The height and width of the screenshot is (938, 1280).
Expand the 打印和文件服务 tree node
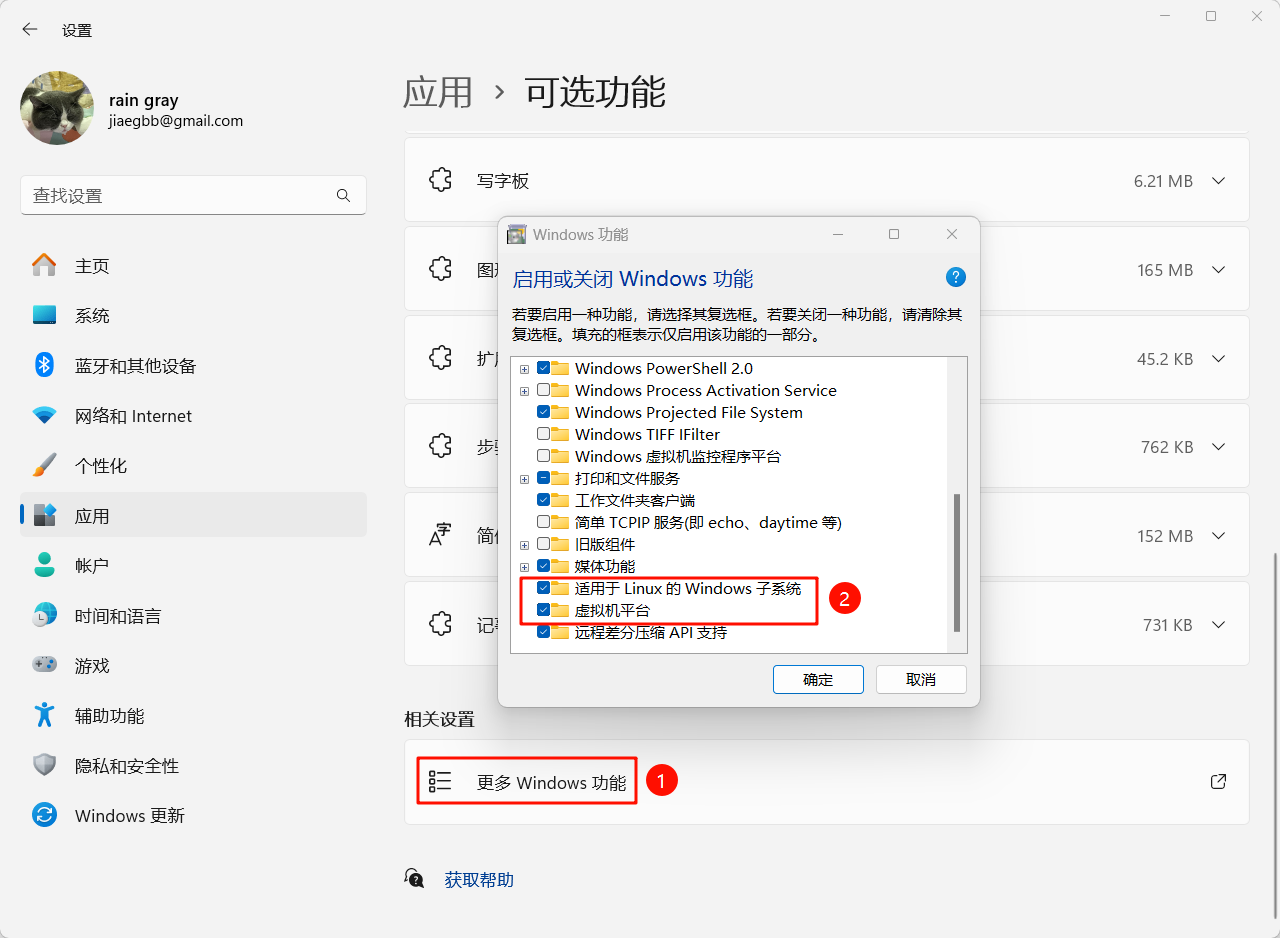coord(524,478)
